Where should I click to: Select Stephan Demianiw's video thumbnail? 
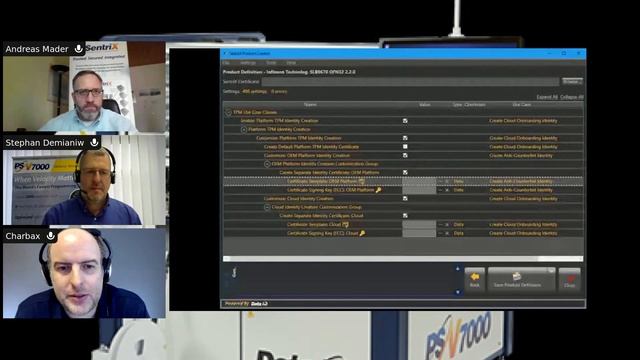point(85,180)
